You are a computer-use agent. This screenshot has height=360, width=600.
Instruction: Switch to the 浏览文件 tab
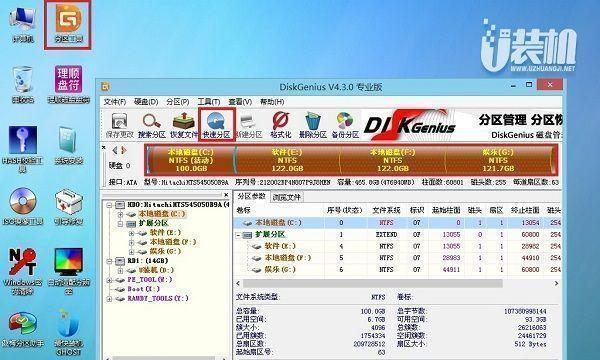pos(286,197)
